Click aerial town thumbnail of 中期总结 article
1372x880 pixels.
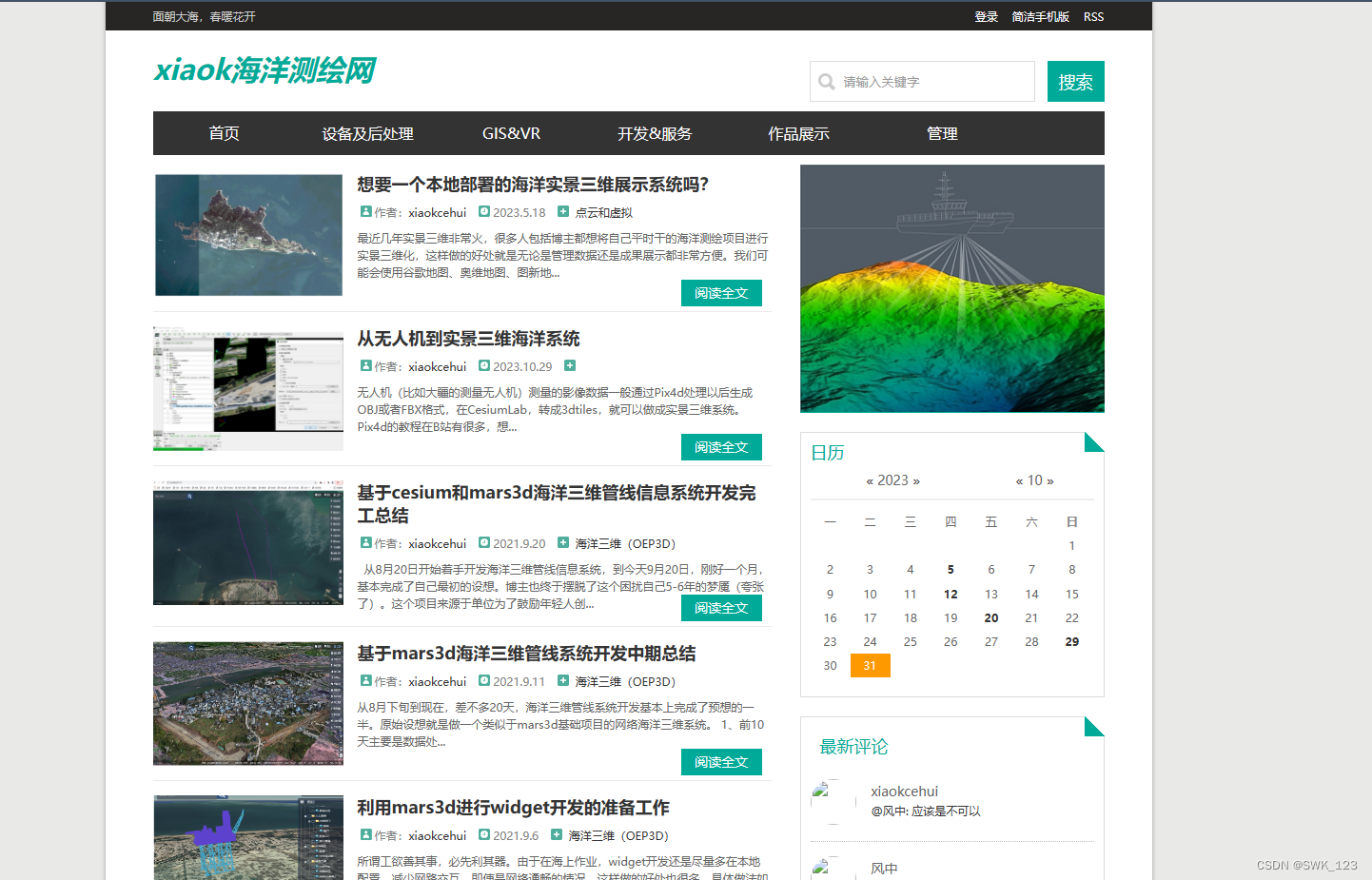coord(248,703)
